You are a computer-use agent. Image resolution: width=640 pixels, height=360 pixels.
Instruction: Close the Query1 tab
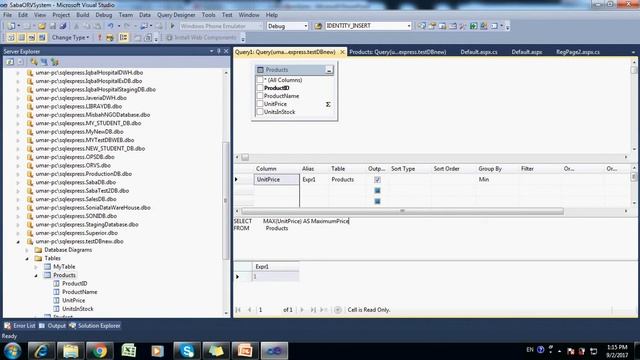point(342,52)
